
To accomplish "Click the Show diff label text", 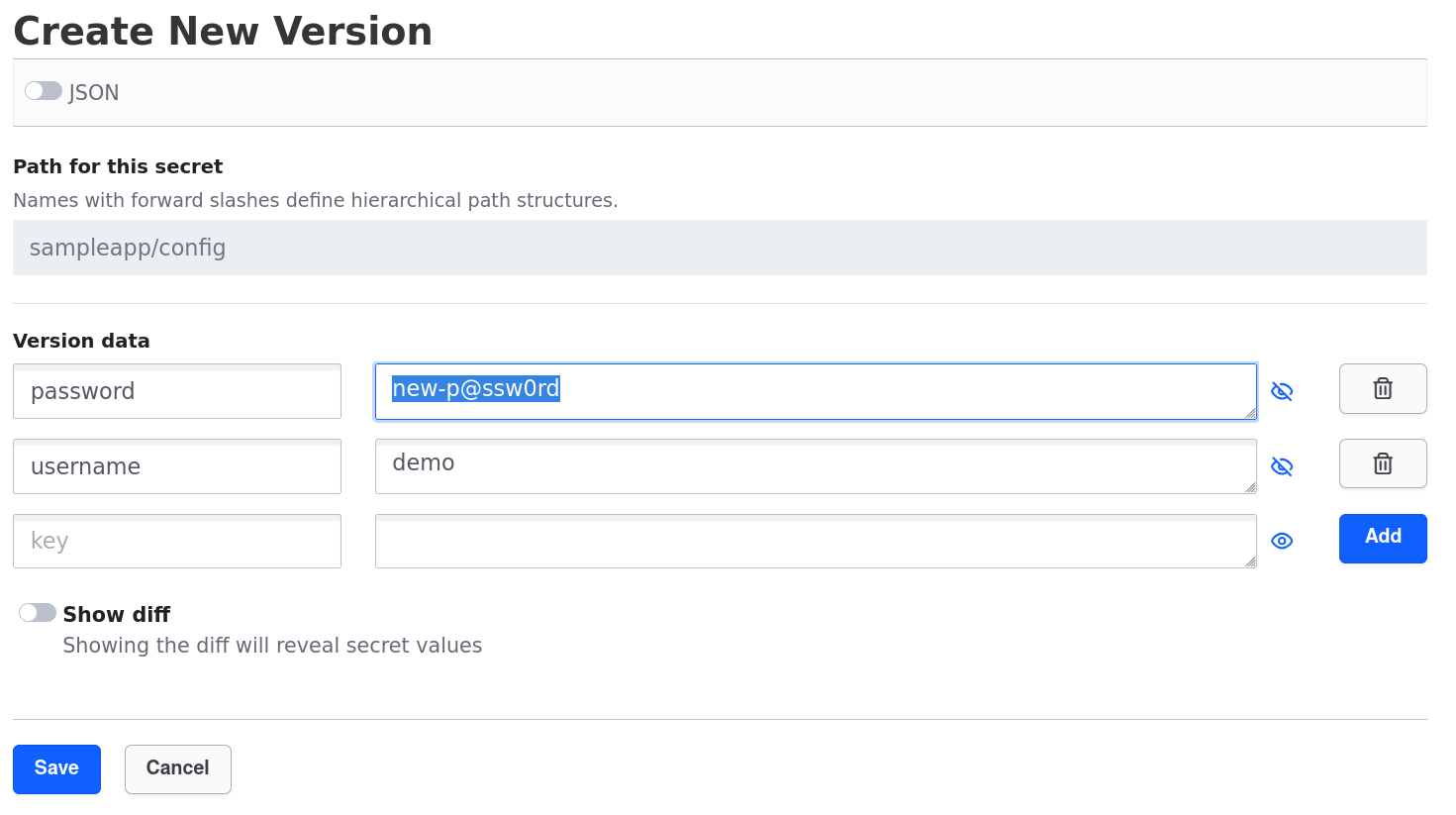I will (117, 614).
